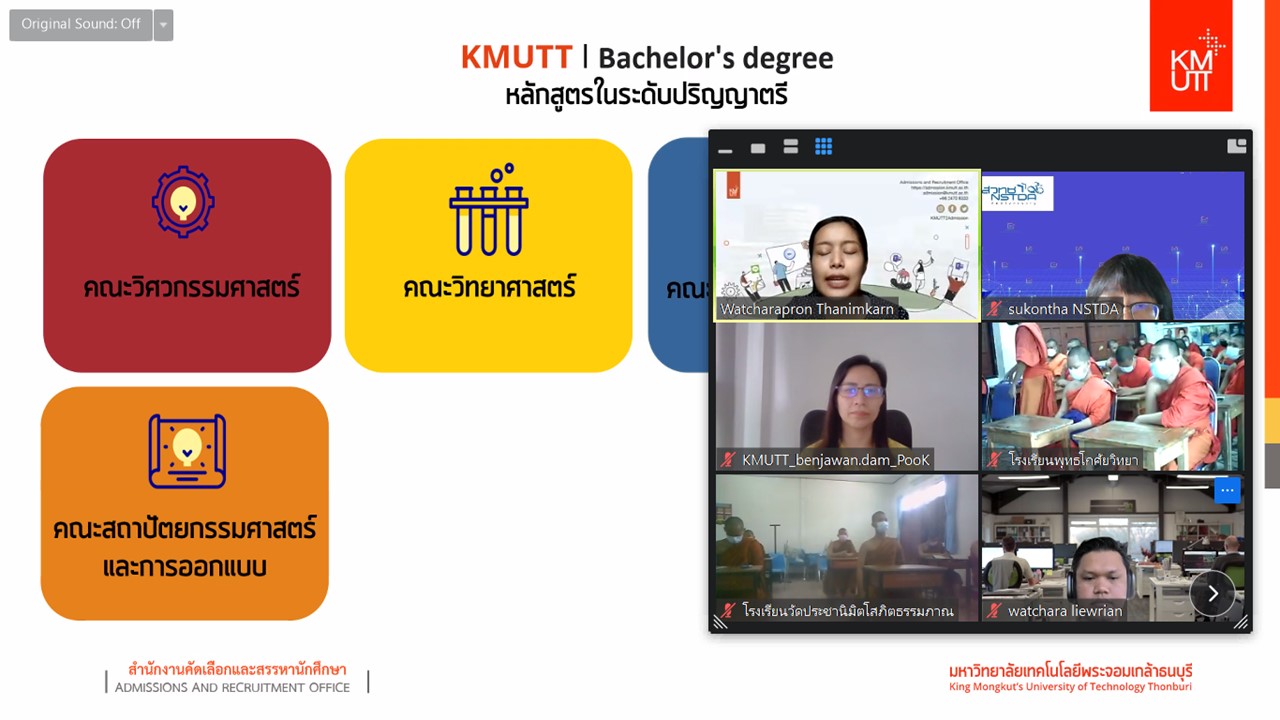Image resolution: width=1280 pixels, height=720 pixels.
Task: Click the 'หลักสูตรในระดับปริญญาตรี' subtitle text
Action: coord(647,97)
